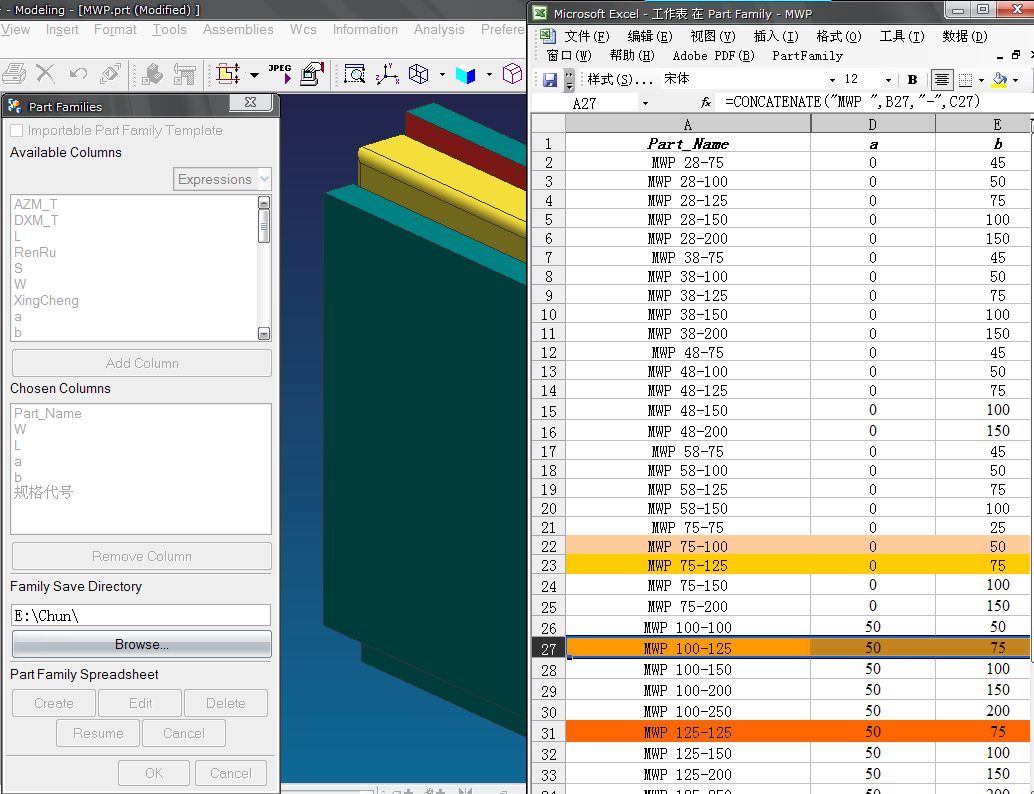1034x794 pixels.
Task: Click the Create spreadsheet button
Action: click(54, 703)
